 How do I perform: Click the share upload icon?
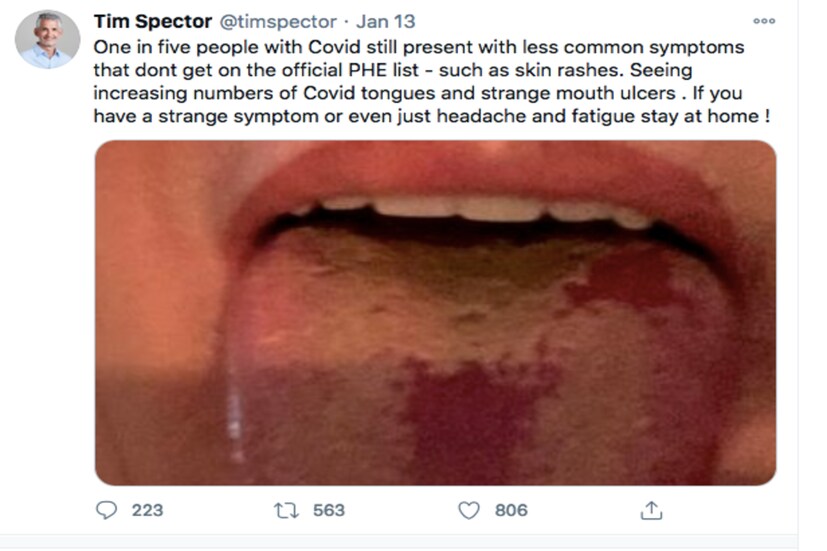(x=651, y=510)
